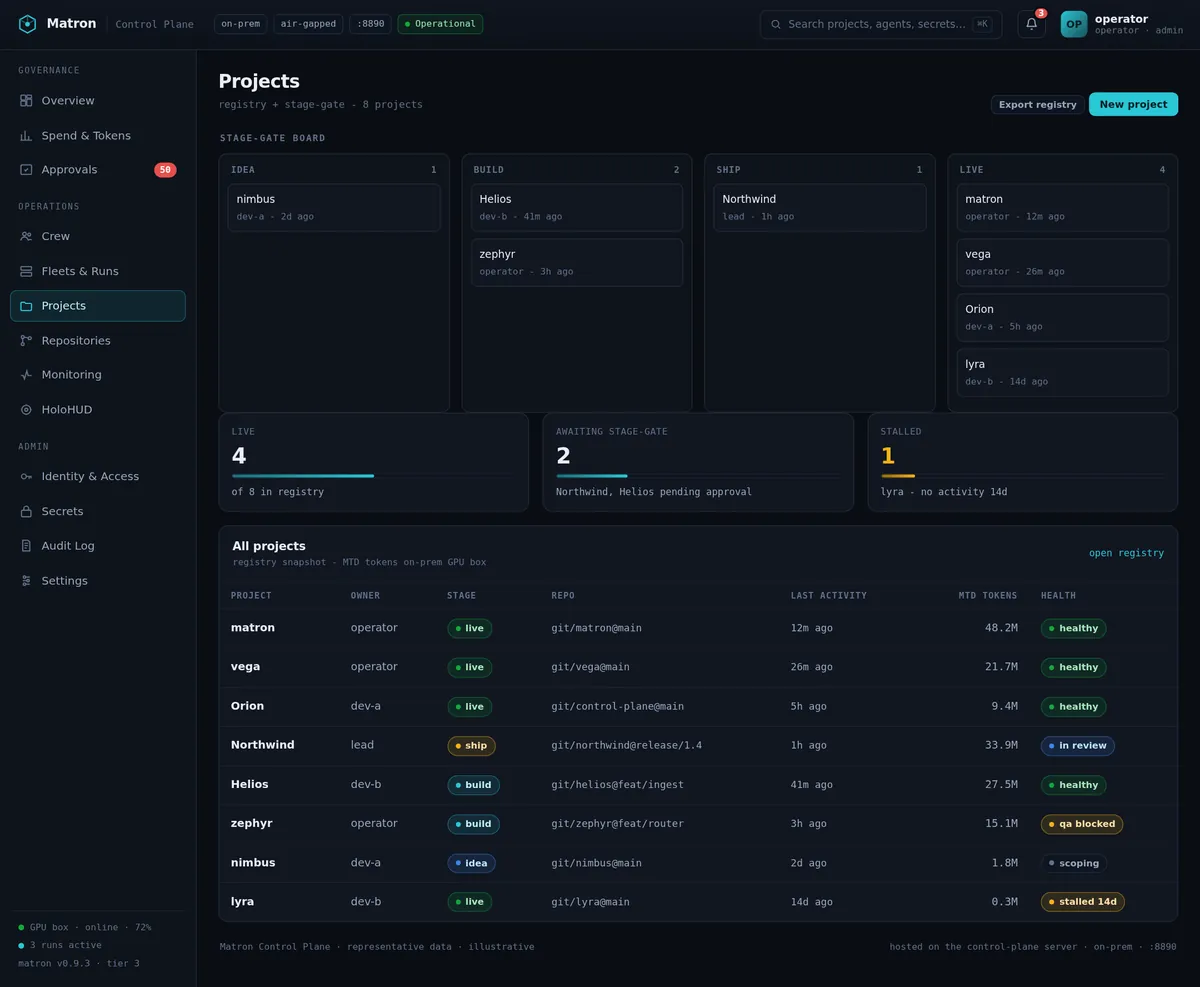This screenshot has height=987, width=1200.
Task: Open the Spend & Tokens page
Action: 98,136
